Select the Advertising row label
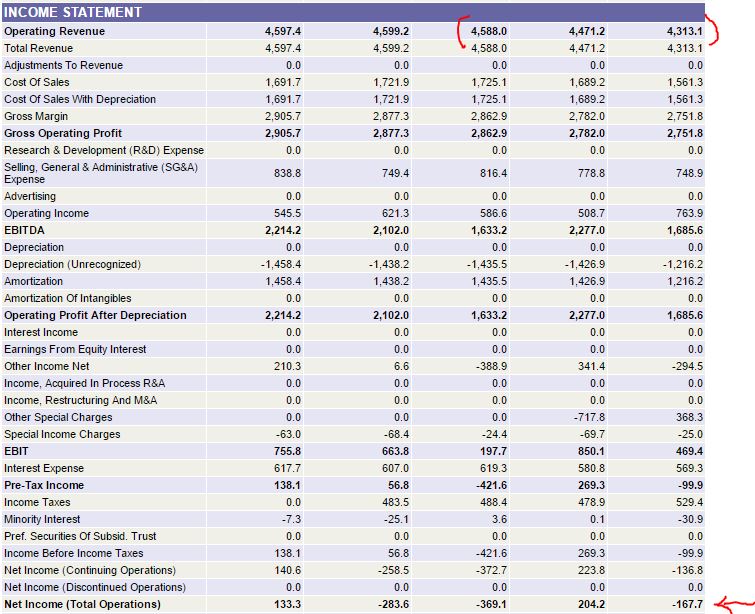Screen dimensions: 755x614 coord(30,196)
